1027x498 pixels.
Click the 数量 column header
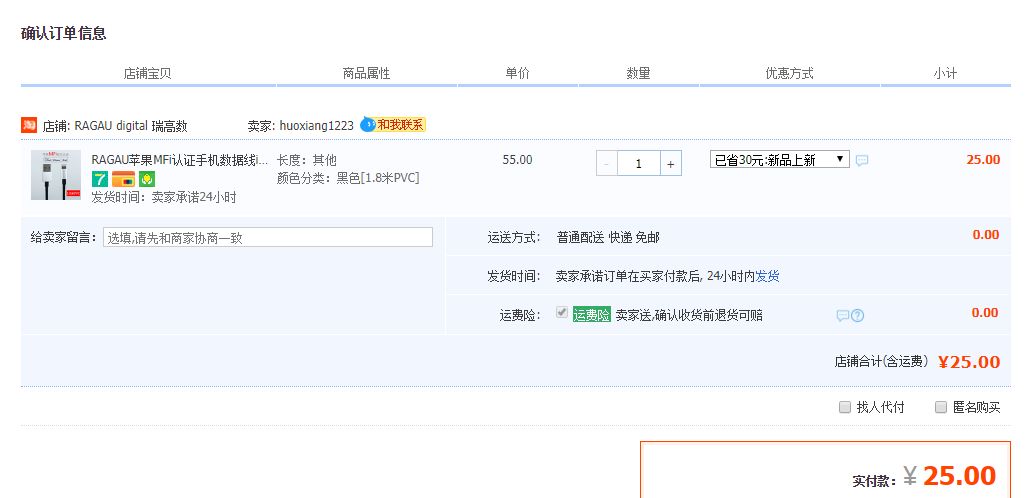[x=639, y=73]
